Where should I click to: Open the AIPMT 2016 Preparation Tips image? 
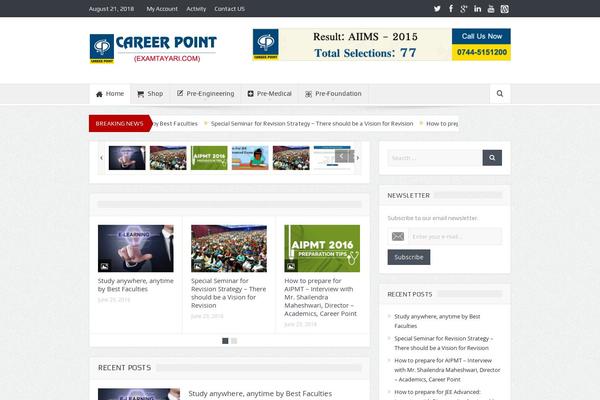322,248
